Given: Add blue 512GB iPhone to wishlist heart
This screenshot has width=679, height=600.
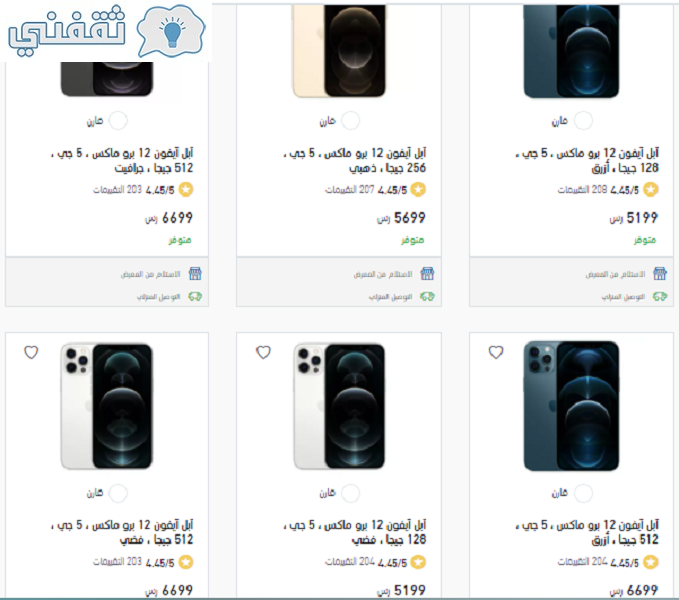Looking at the screenshot, I should [x=496, y=352].
